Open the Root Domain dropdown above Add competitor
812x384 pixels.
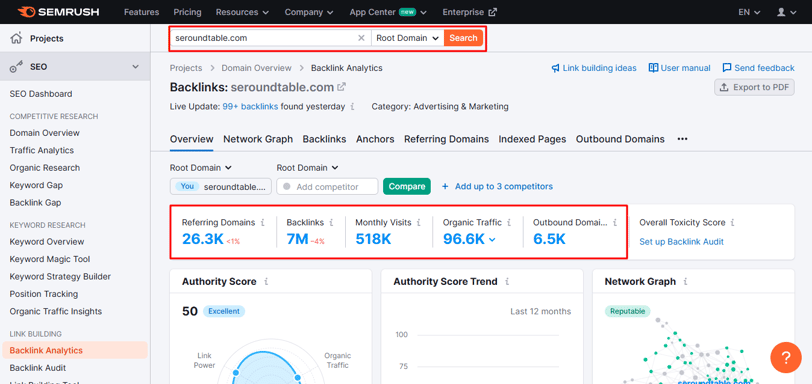tap(308, 168)
